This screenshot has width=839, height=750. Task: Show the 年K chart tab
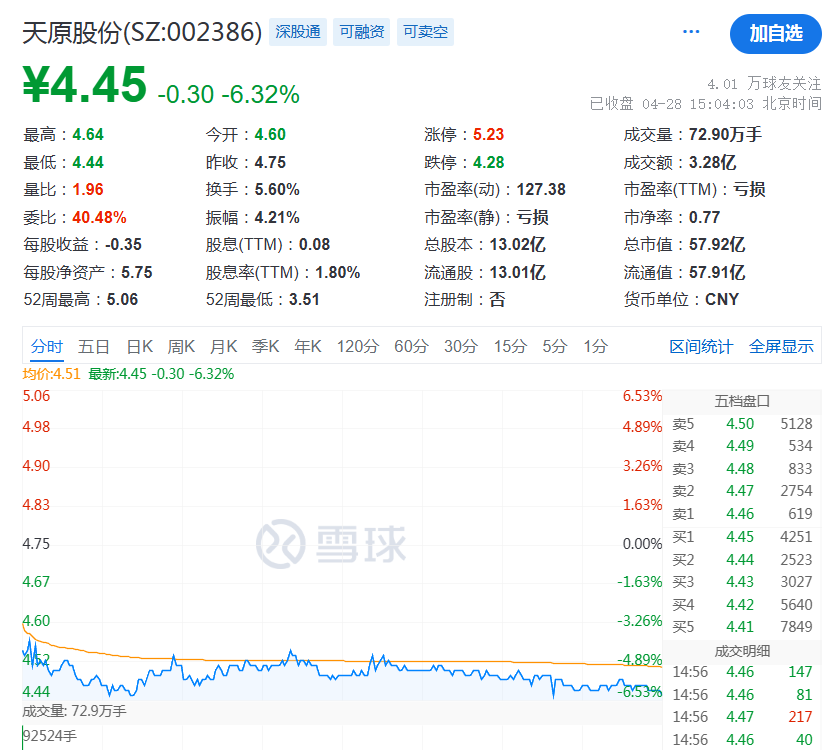point(307,347)
